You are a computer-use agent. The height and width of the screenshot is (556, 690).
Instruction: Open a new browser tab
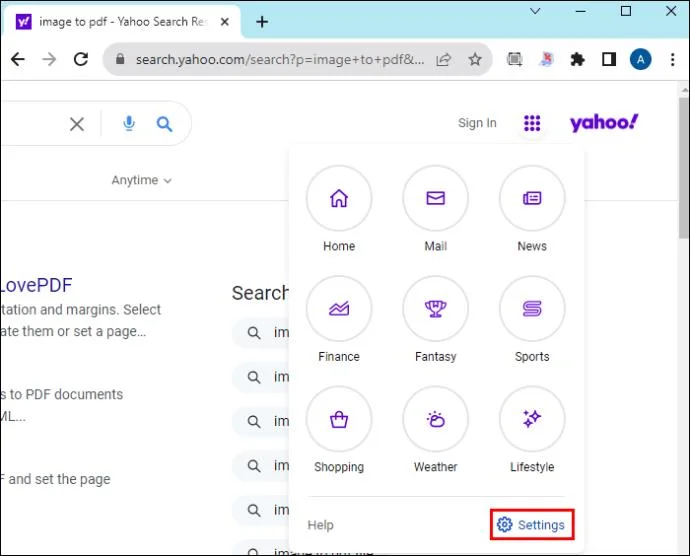[x=262, y=22]
